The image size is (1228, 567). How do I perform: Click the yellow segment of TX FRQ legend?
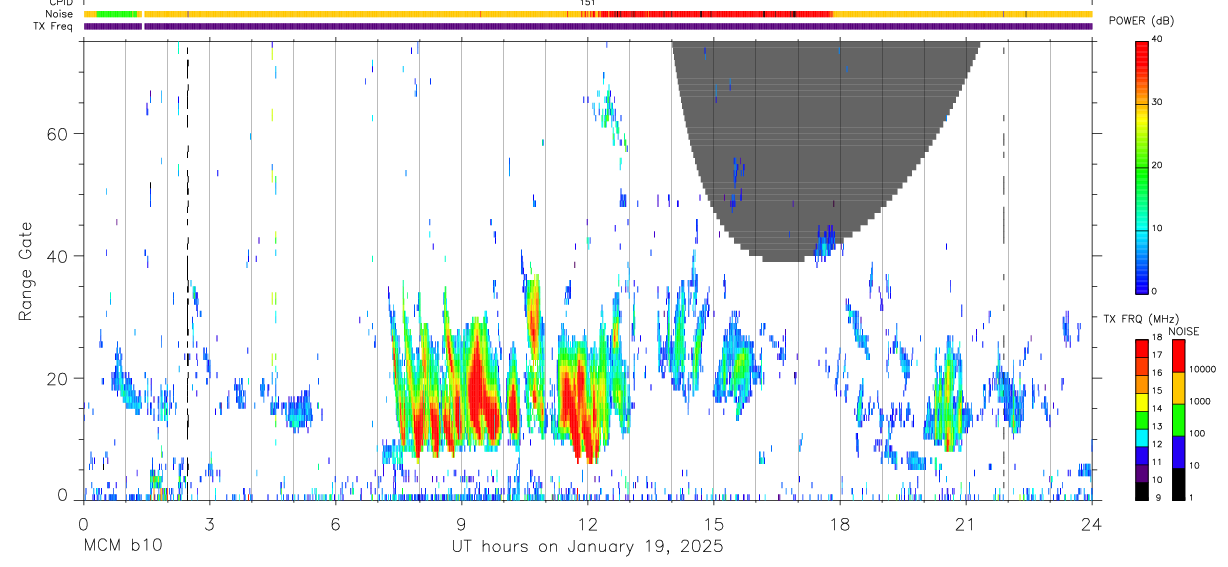coord(1141,402)
